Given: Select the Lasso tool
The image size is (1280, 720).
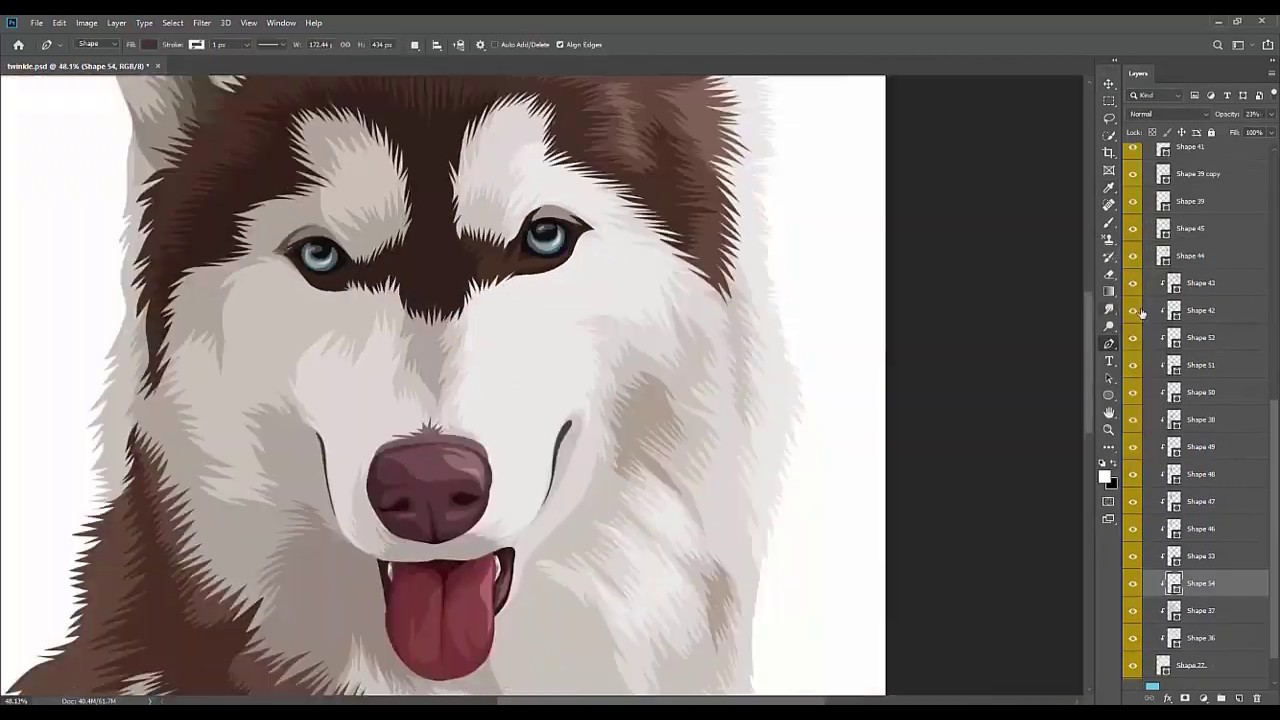Looking at the screenshot, I should tap(1109, 118).
